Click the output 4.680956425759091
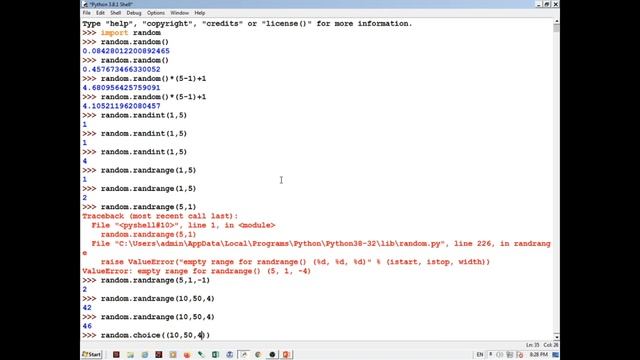Screen dimensions: 640x360 tap(121, 88)
